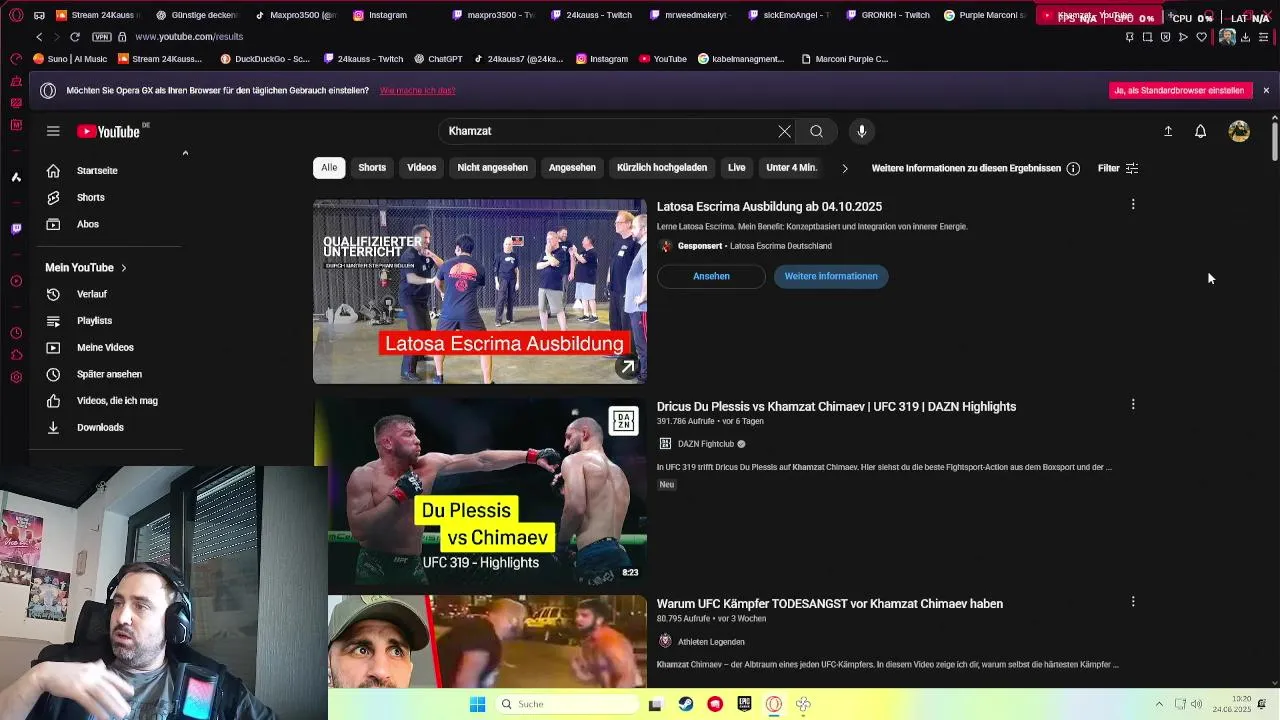1280x720 pixels.
Task: Open options menu for Latosa Escrima ad
Action: pos(1133,204)
